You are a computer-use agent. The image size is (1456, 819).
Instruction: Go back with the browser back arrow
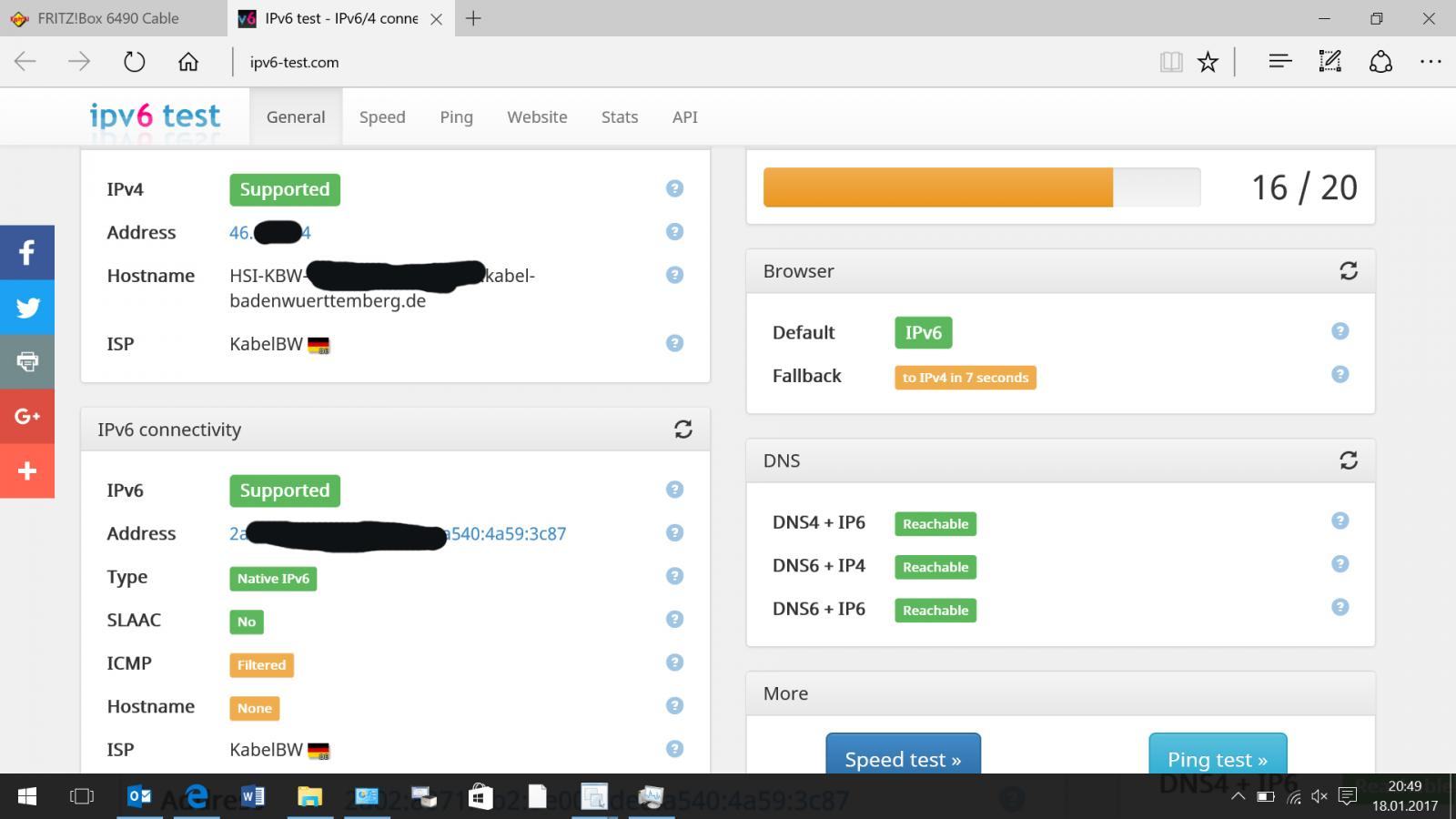tap(25, 62)
